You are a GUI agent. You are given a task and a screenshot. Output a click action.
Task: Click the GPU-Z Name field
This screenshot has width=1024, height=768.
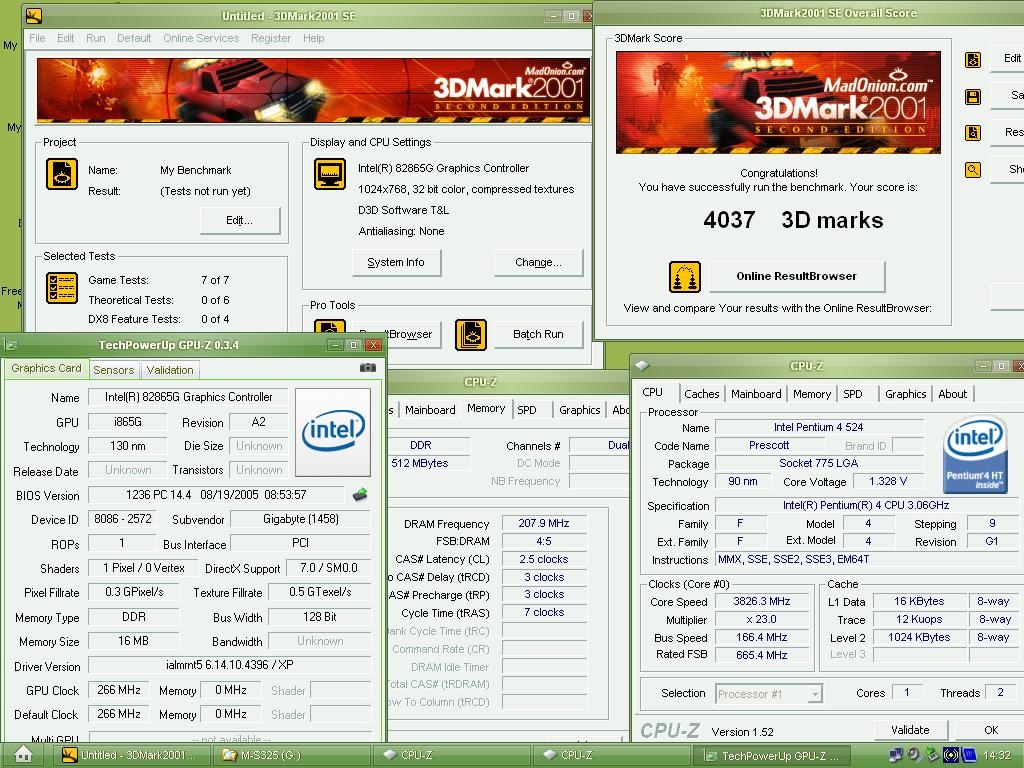pyautogui.click(x=188, y=397)
